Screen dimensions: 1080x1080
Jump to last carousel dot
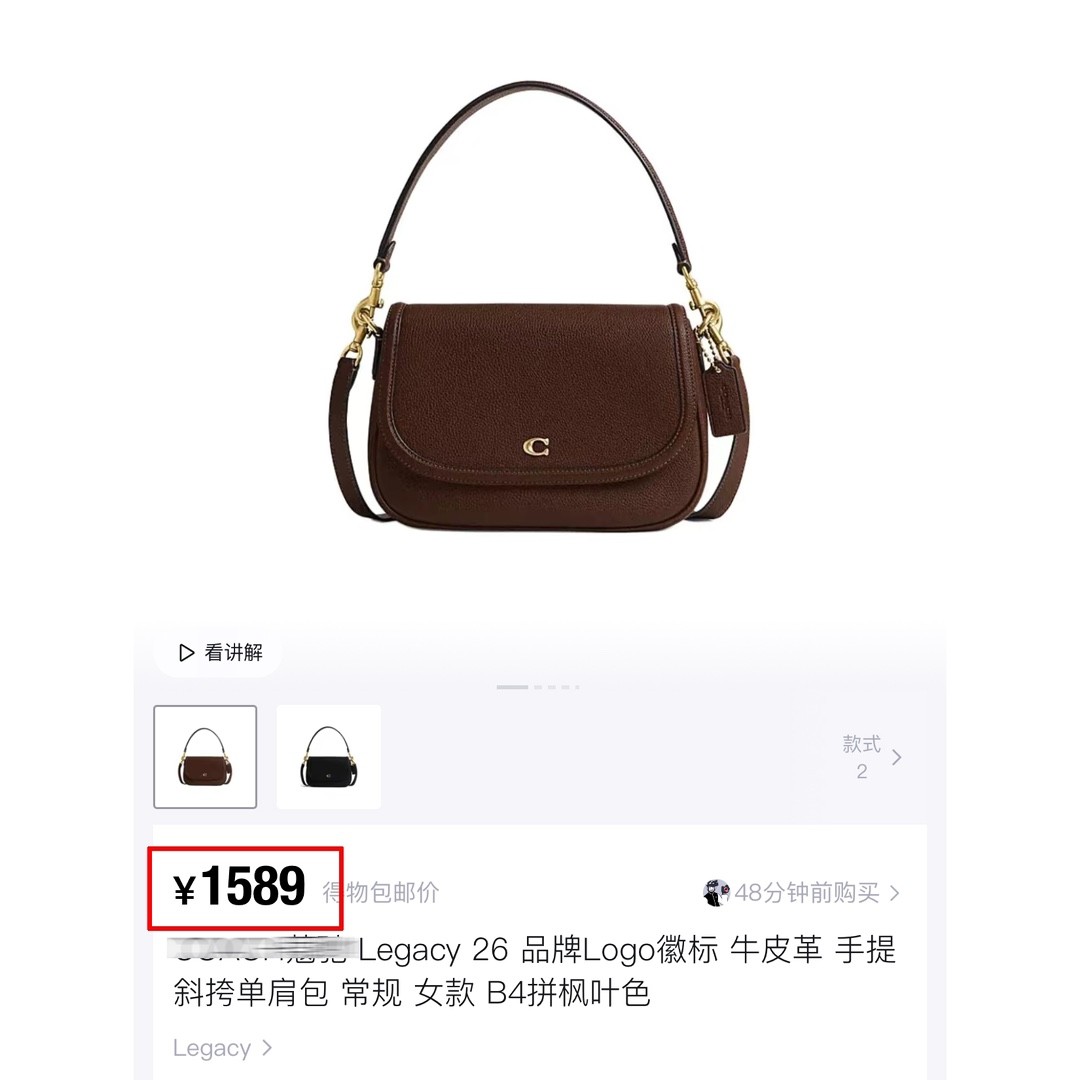click(577, 687)
